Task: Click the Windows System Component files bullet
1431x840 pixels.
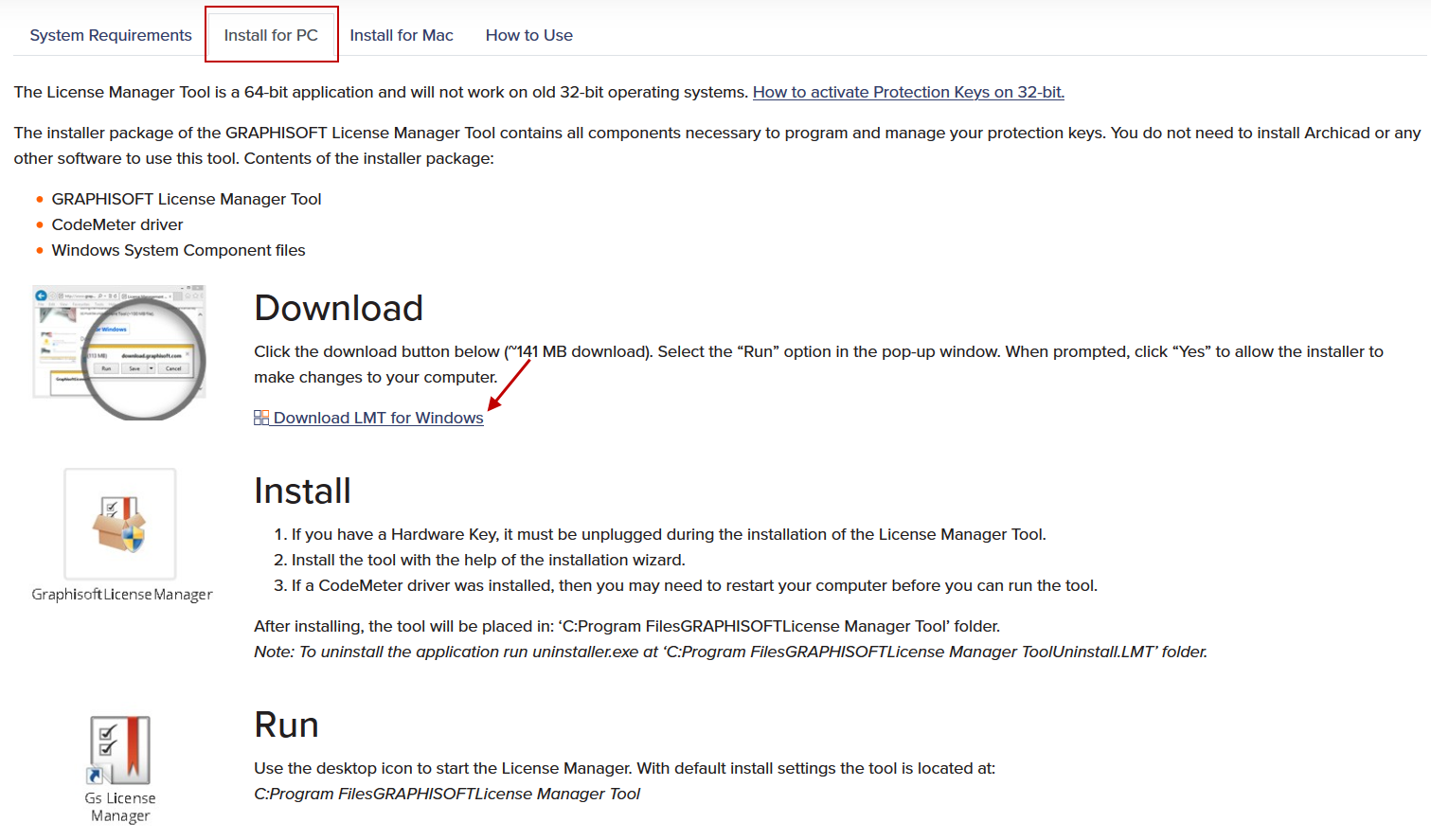Action: pyautogui.click(x=178, y=250)
